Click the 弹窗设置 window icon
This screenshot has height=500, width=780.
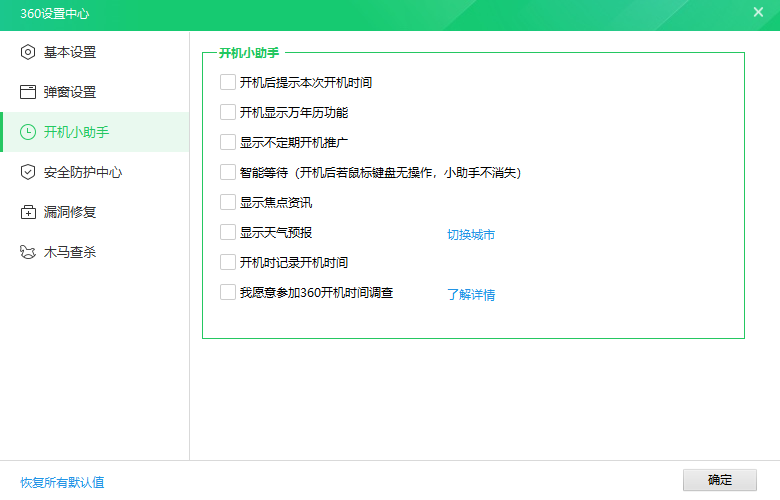(x=28, y=92)
